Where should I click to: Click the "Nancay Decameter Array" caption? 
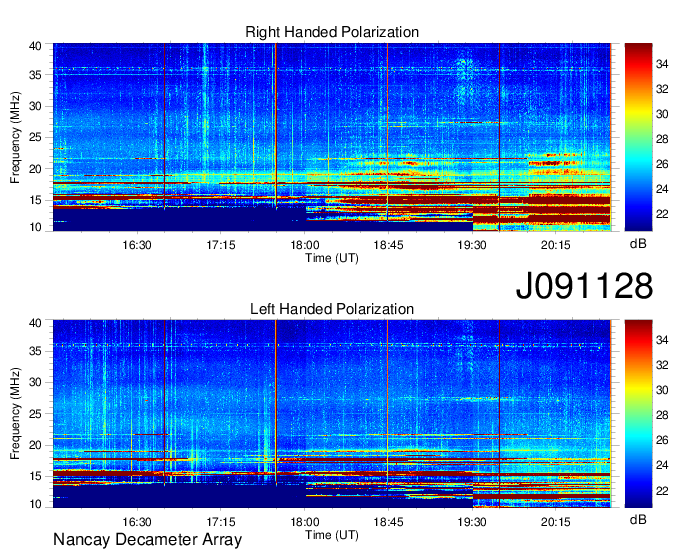point(147,539)
